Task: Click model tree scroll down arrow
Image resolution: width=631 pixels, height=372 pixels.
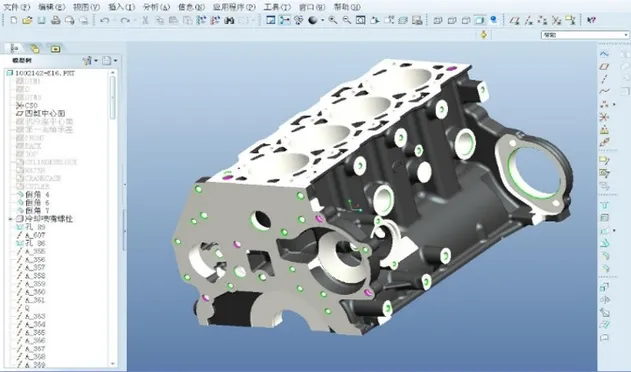Action: tap(113, 364)
